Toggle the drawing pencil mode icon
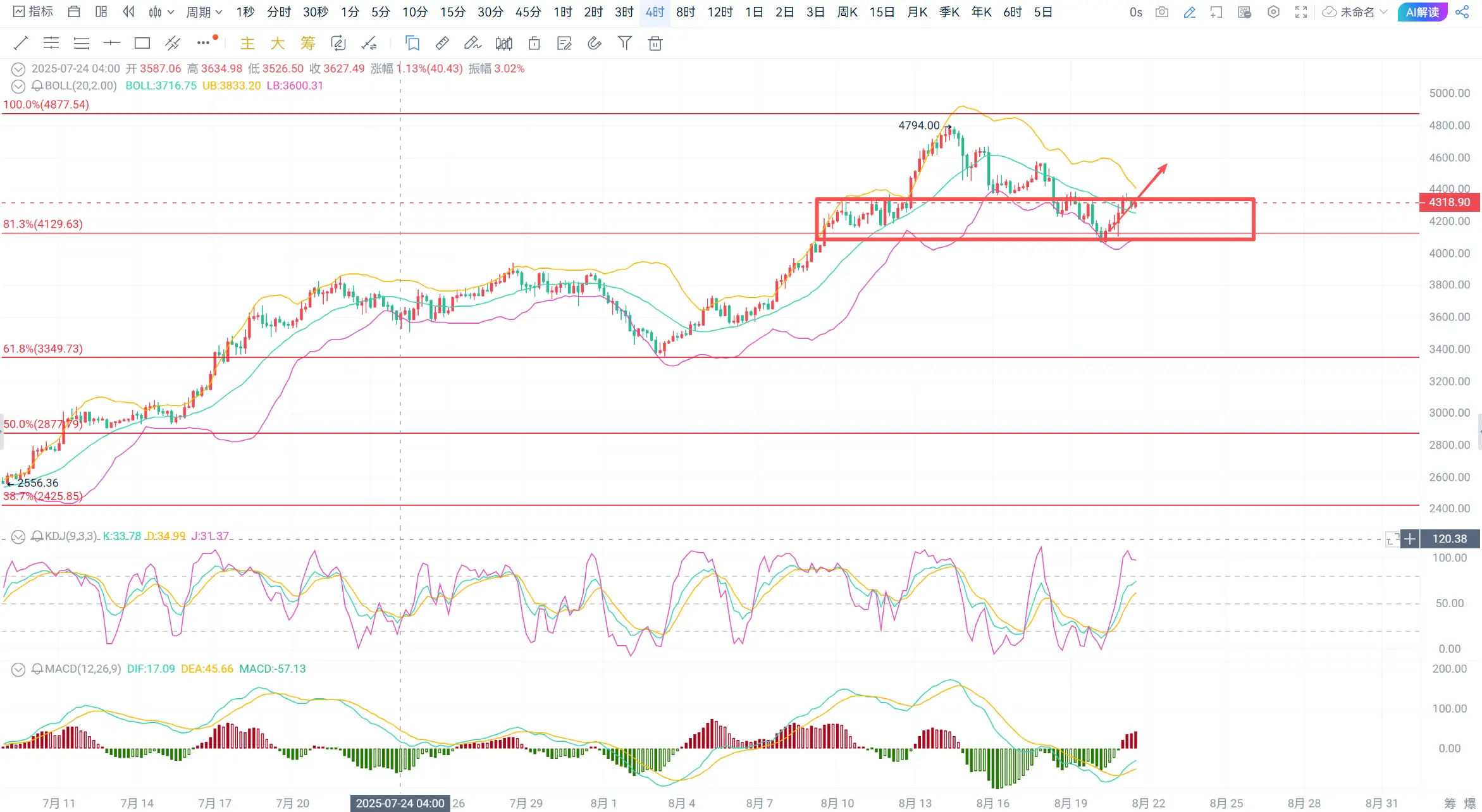 1189,11
